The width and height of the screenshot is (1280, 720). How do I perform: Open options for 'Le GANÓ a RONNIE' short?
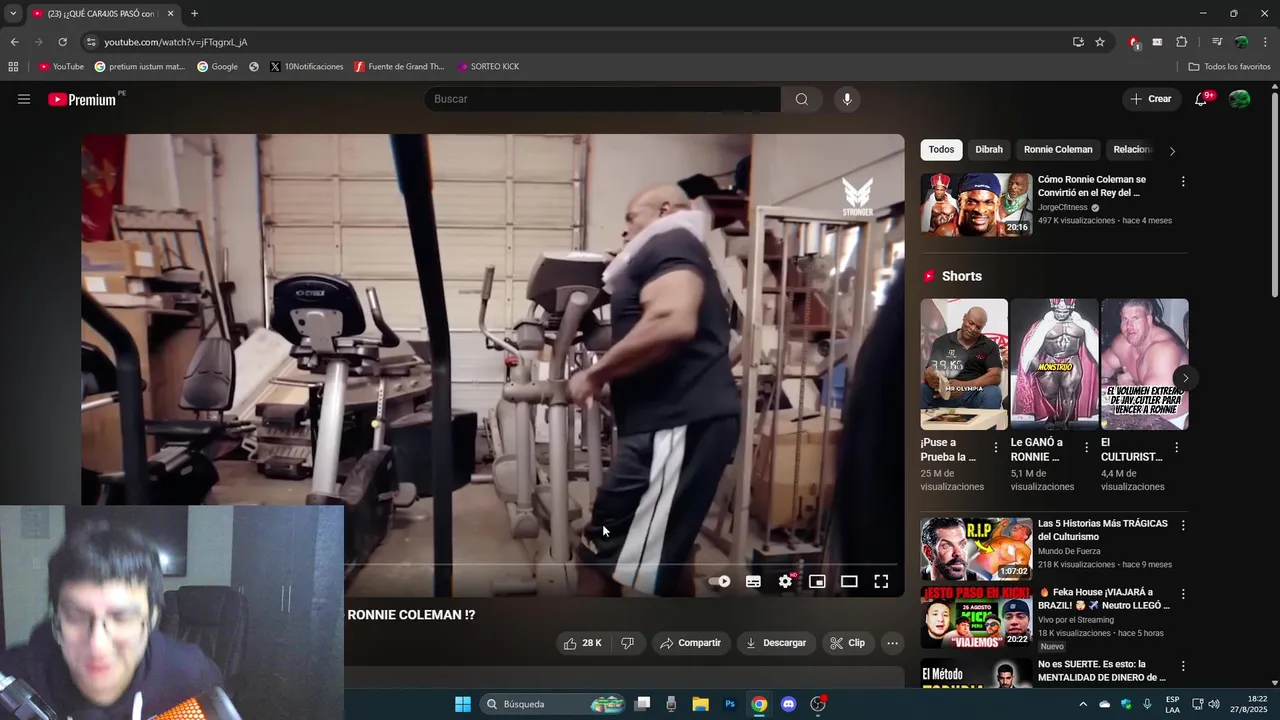(x=1086, y=448)
